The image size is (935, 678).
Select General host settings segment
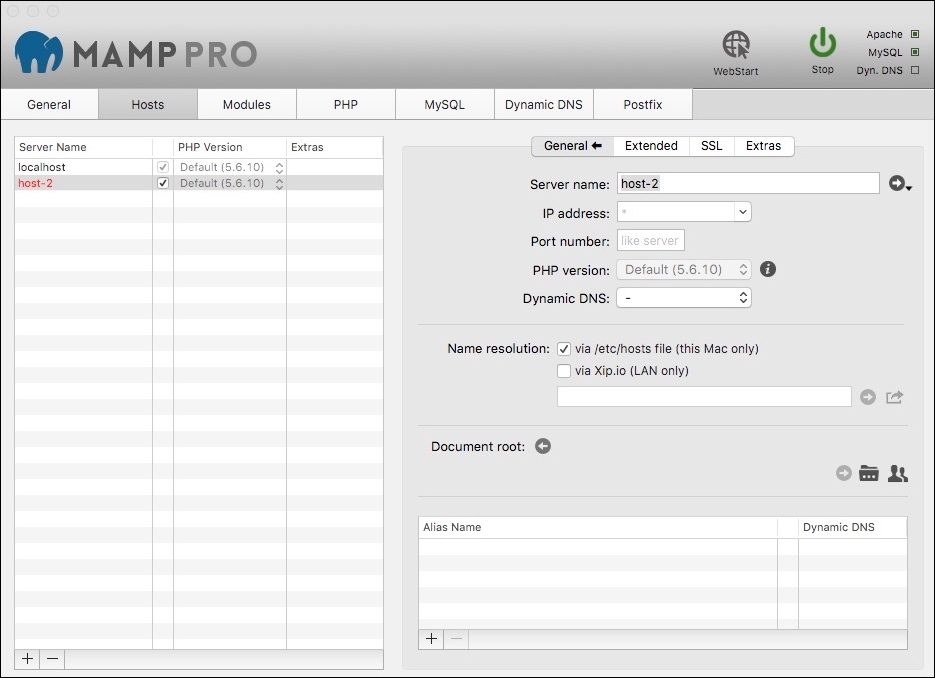point(572,146)
